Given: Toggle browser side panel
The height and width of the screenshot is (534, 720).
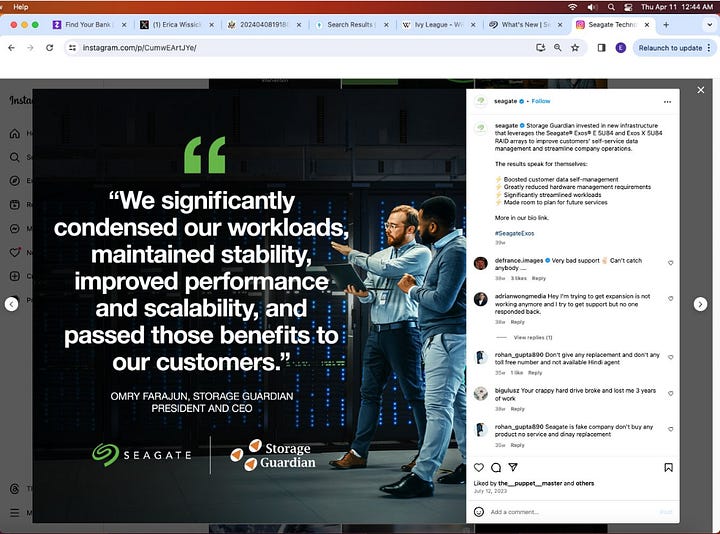Looking at the screenshot, I should click(x=601, y=48).
